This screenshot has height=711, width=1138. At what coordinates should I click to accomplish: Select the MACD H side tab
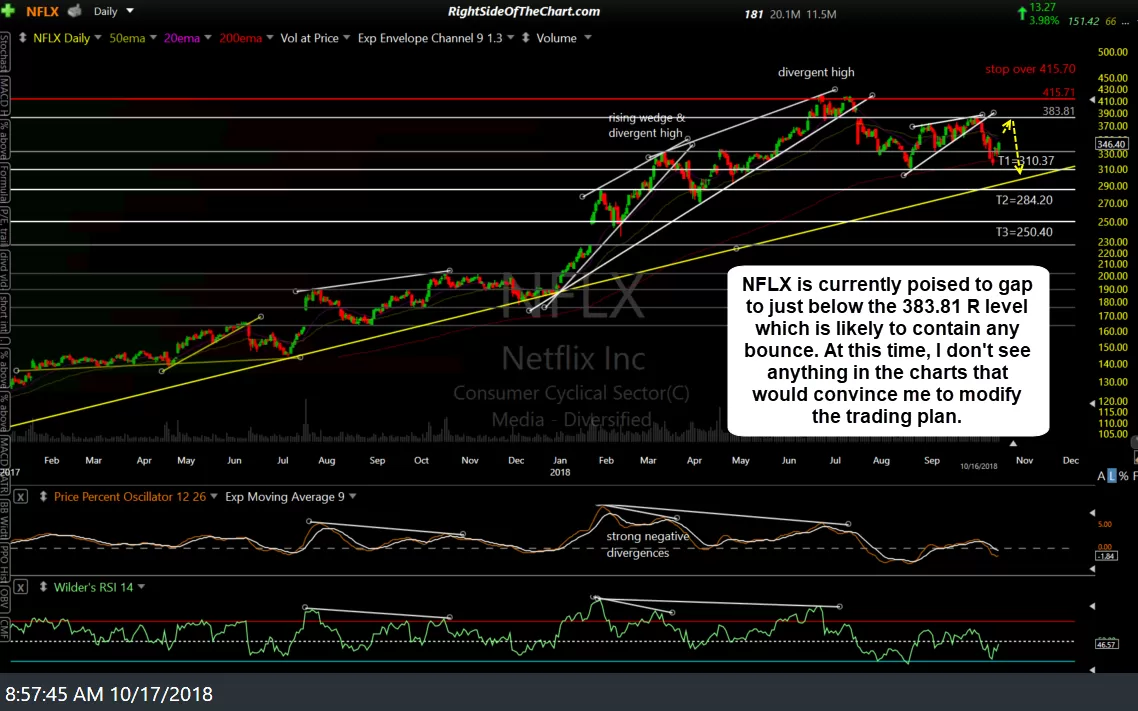click(4, 96)
